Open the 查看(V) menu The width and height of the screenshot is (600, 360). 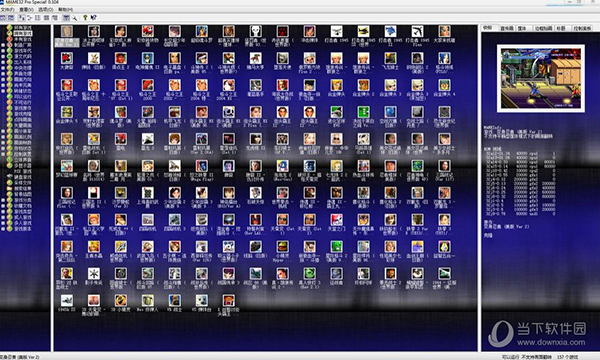click(x=26, y=9)
